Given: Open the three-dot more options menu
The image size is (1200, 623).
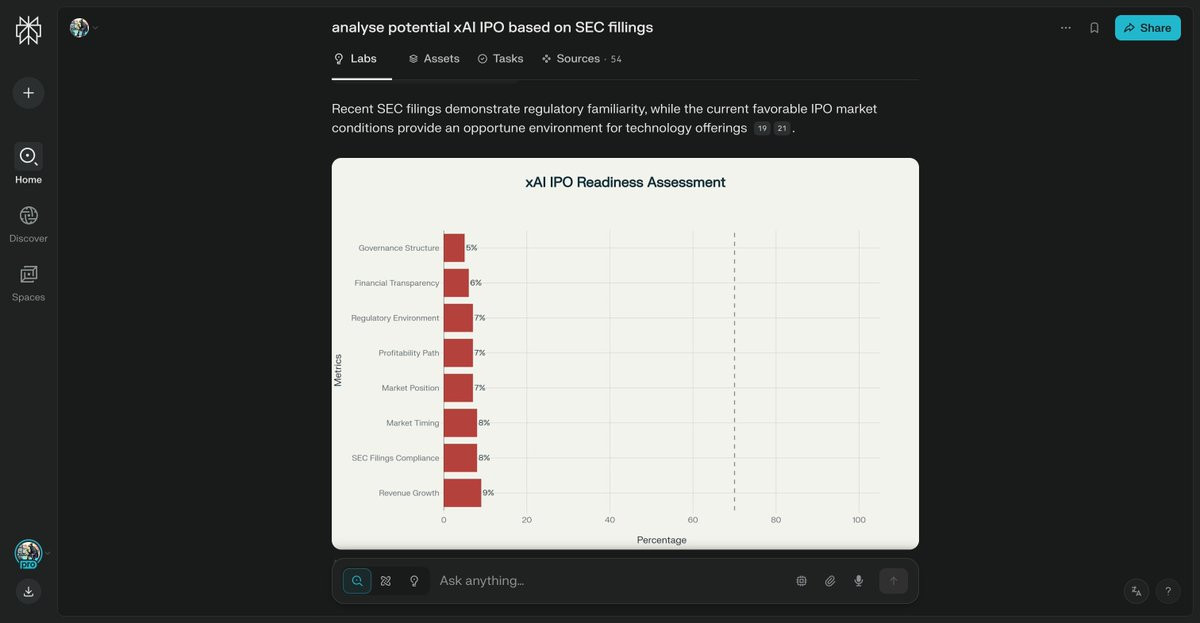Looking at the screenshot, I should click(x=1066, y=28).
